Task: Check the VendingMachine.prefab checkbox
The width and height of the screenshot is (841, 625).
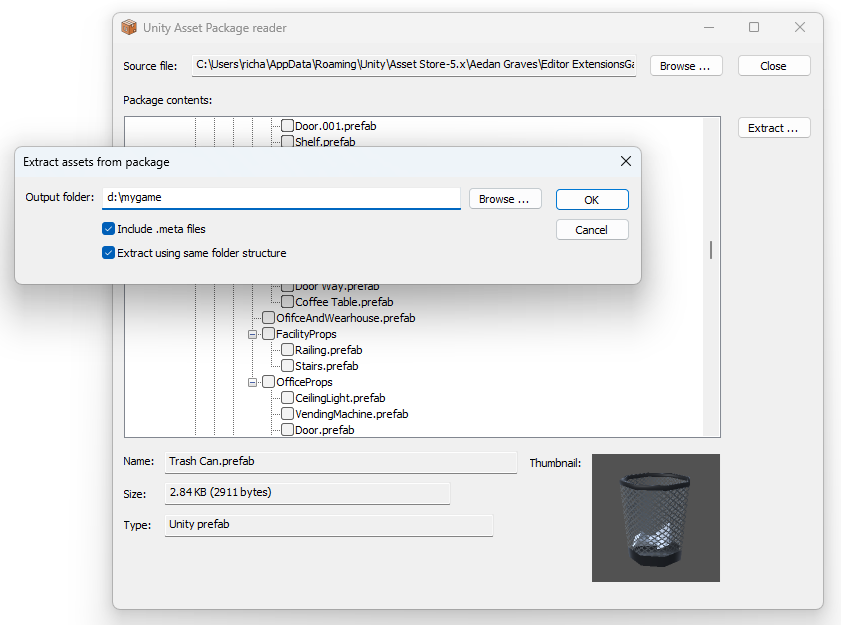Action: pyautogui.click(x=287, y=414)
